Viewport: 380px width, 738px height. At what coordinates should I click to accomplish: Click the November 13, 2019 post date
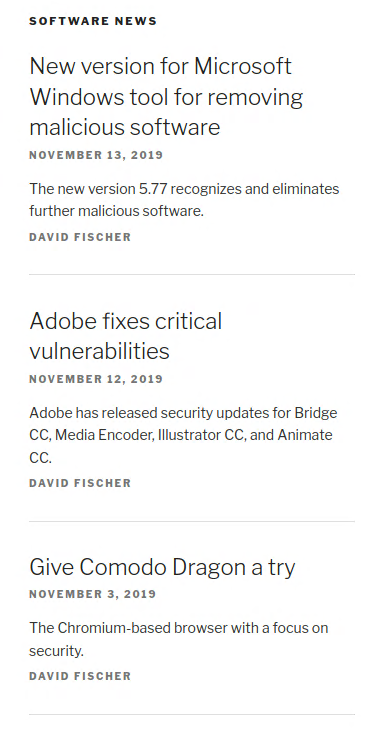click(x=96, y=155)
